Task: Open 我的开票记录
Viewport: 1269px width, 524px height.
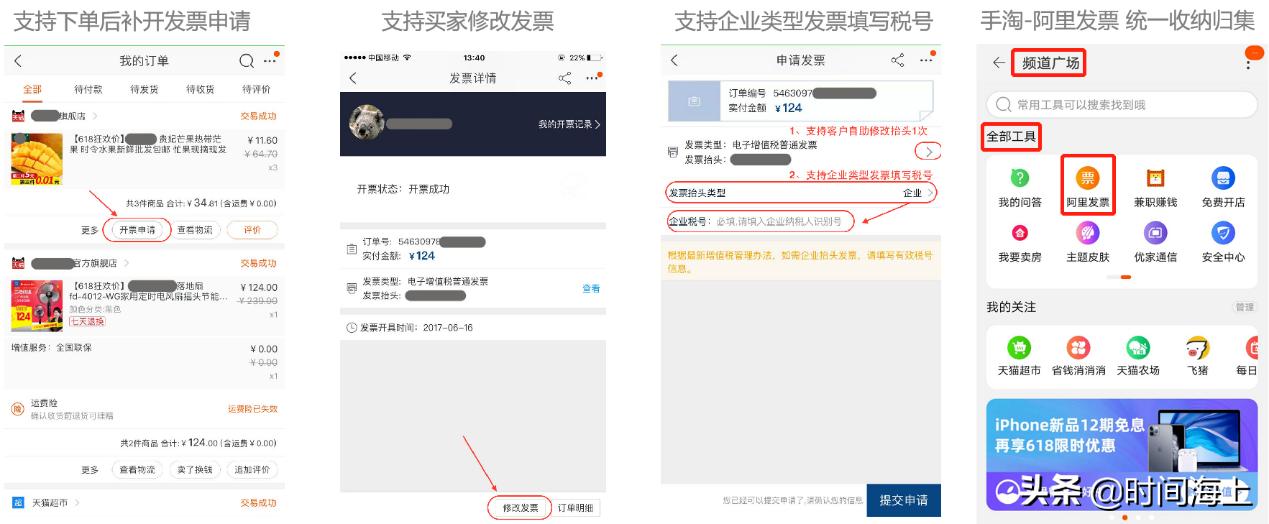Action: pos(570,124)
